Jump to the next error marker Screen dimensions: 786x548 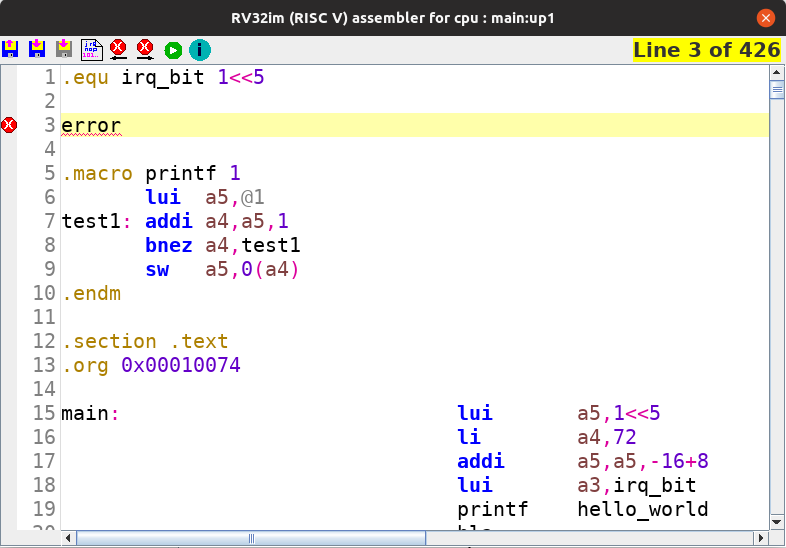(x=145, y=50)
